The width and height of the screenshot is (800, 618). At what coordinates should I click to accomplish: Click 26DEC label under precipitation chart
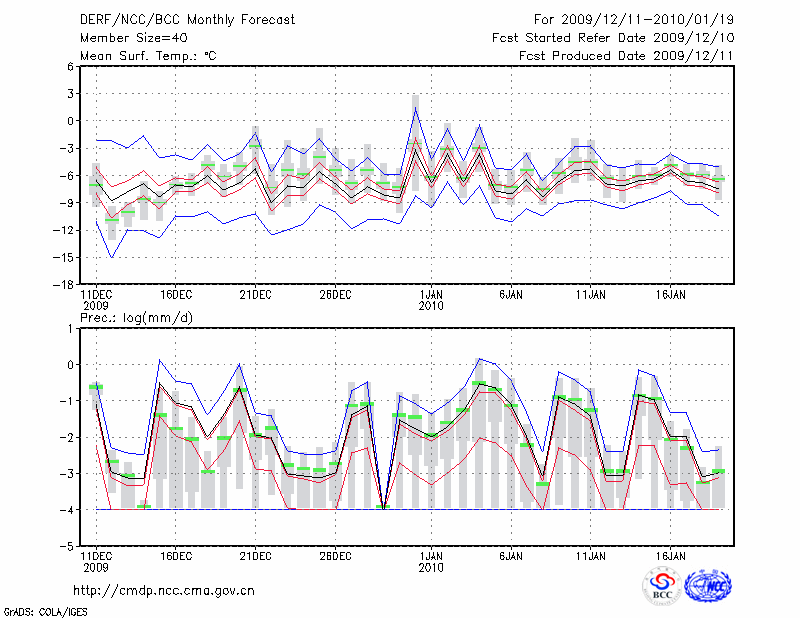[x=335, y=555]
